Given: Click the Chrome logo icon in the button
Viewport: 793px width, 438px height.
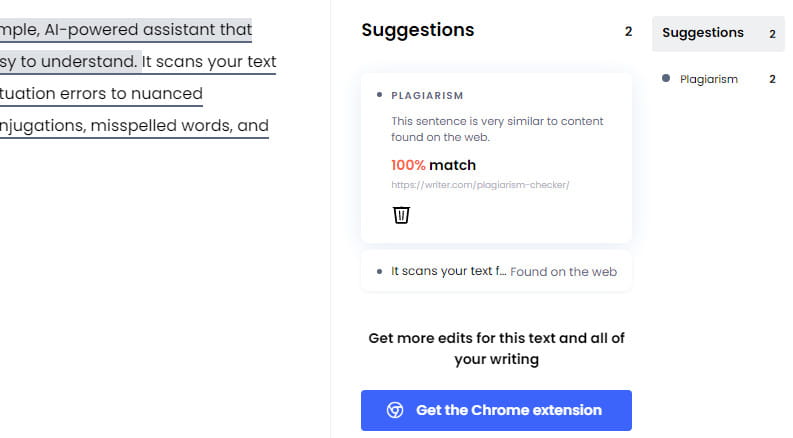Looking at the screenshot, I should [x=395, y=410].
